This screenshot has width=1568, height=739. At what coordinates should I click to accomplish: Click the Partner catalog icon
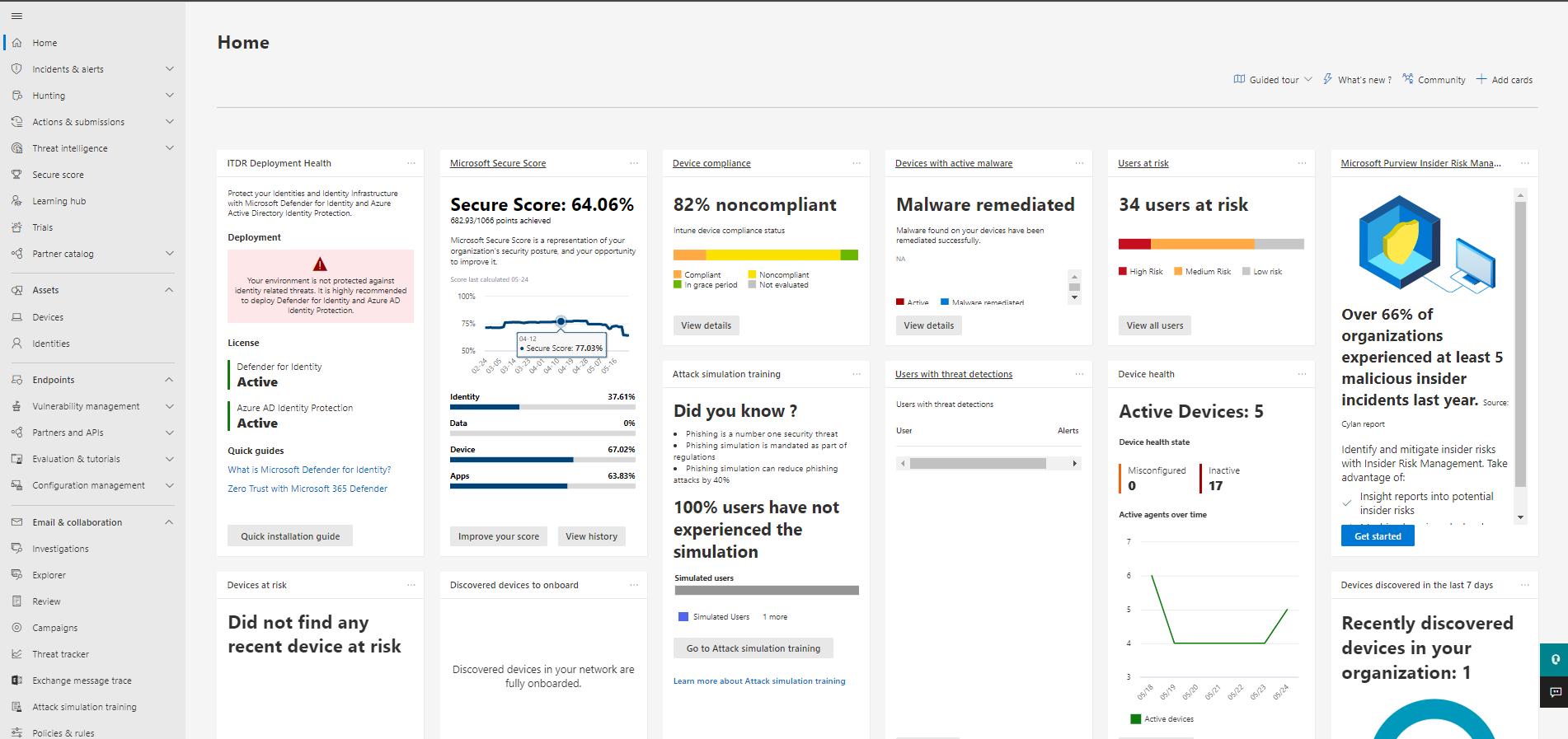click(x=16, y=254)
